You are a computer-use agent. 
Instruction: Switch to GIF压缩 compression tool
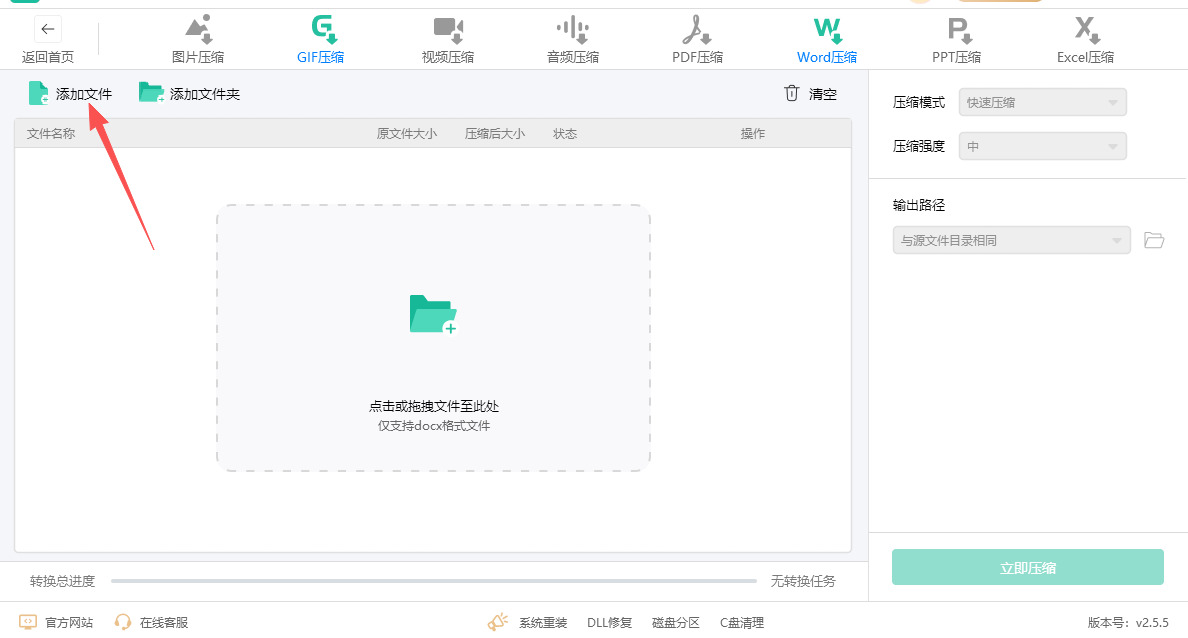[x=321, y=39]
